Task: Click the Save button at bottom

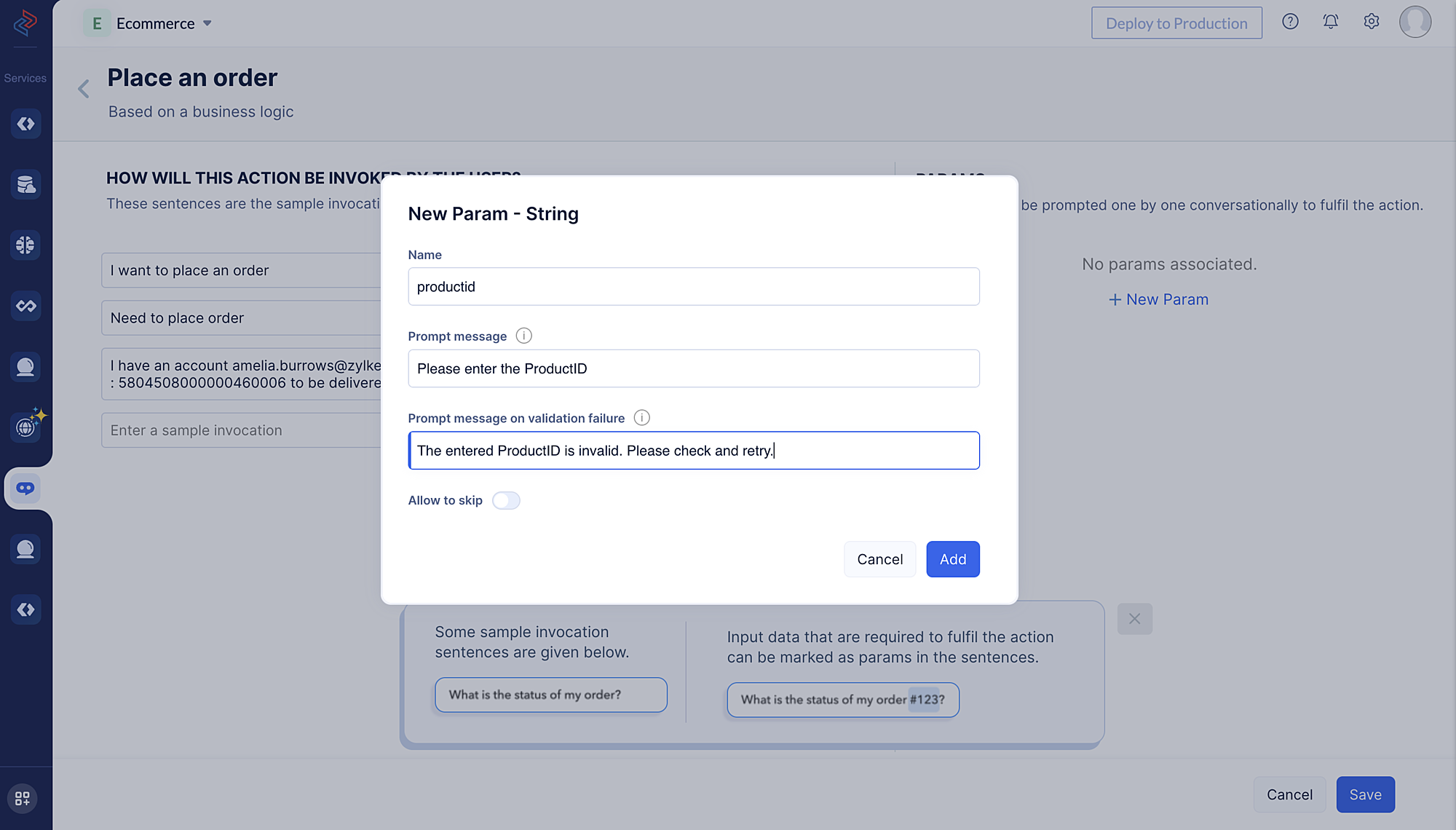Action: (x=1365, y=794)
